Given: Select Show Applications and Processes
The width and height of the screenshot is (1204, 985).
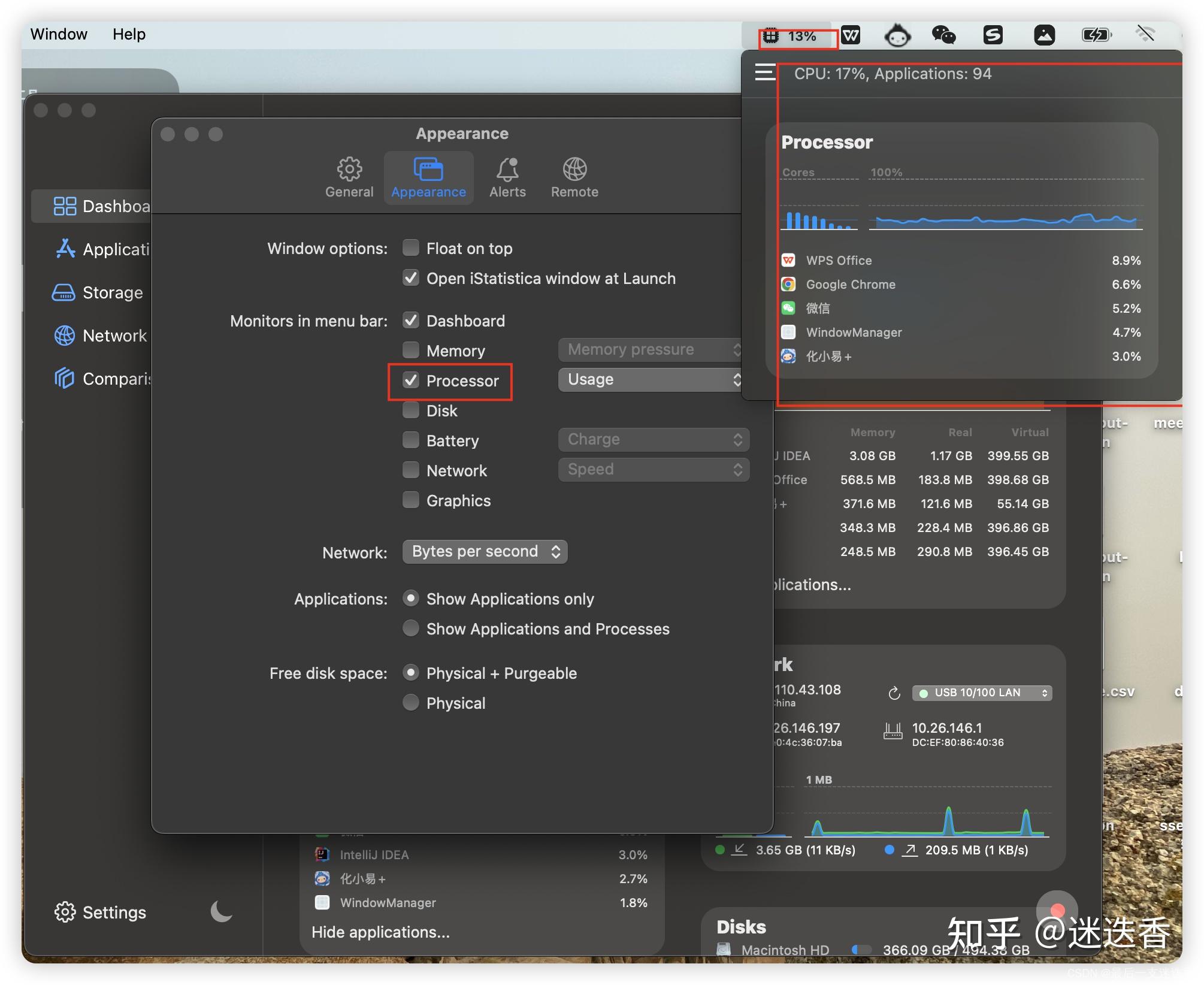Looking at the screenshot, I should coord(411,628).
